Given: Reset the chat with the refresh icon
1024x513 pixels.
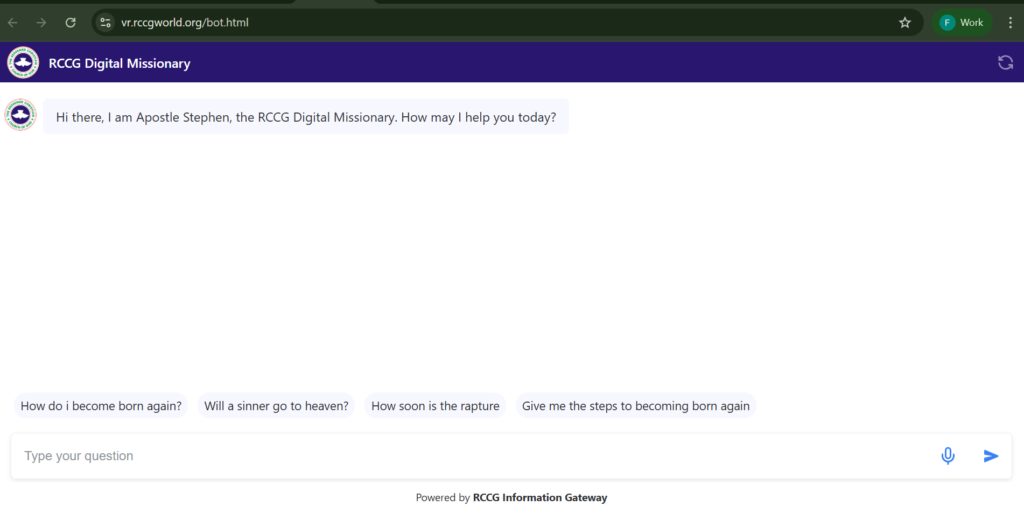Looking at the screenshot, I should point(1005,63).
